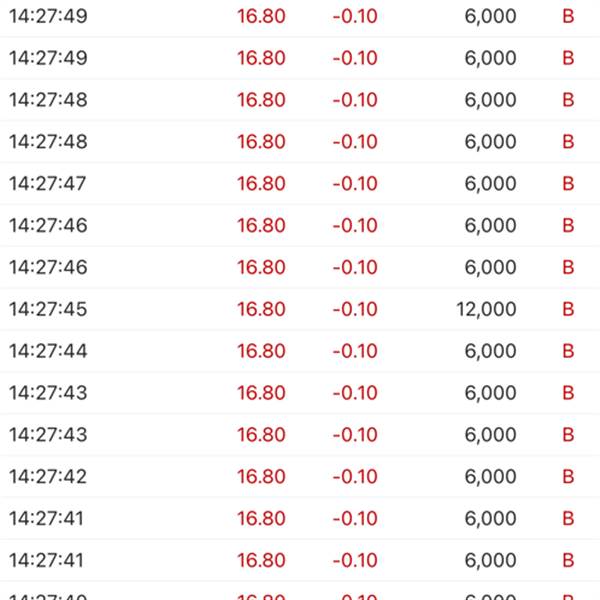Click the 14:27:42 timestamp

click(x=48, y=476)
